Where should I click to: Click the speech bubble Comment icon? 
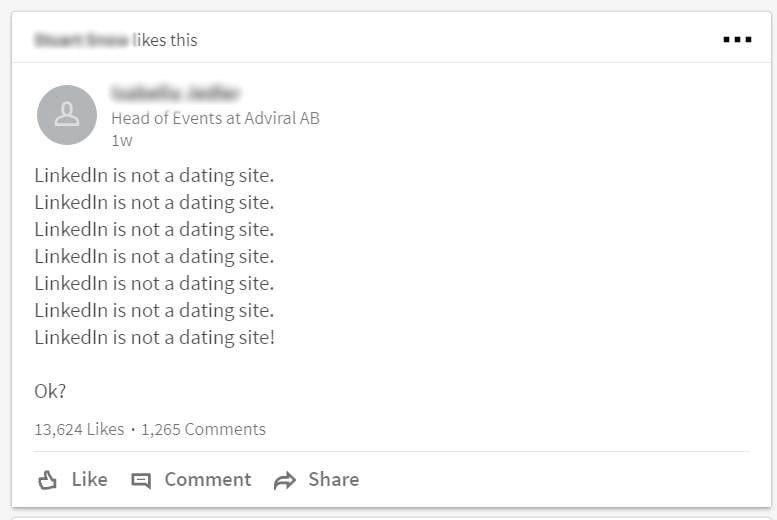pos(141,480)
